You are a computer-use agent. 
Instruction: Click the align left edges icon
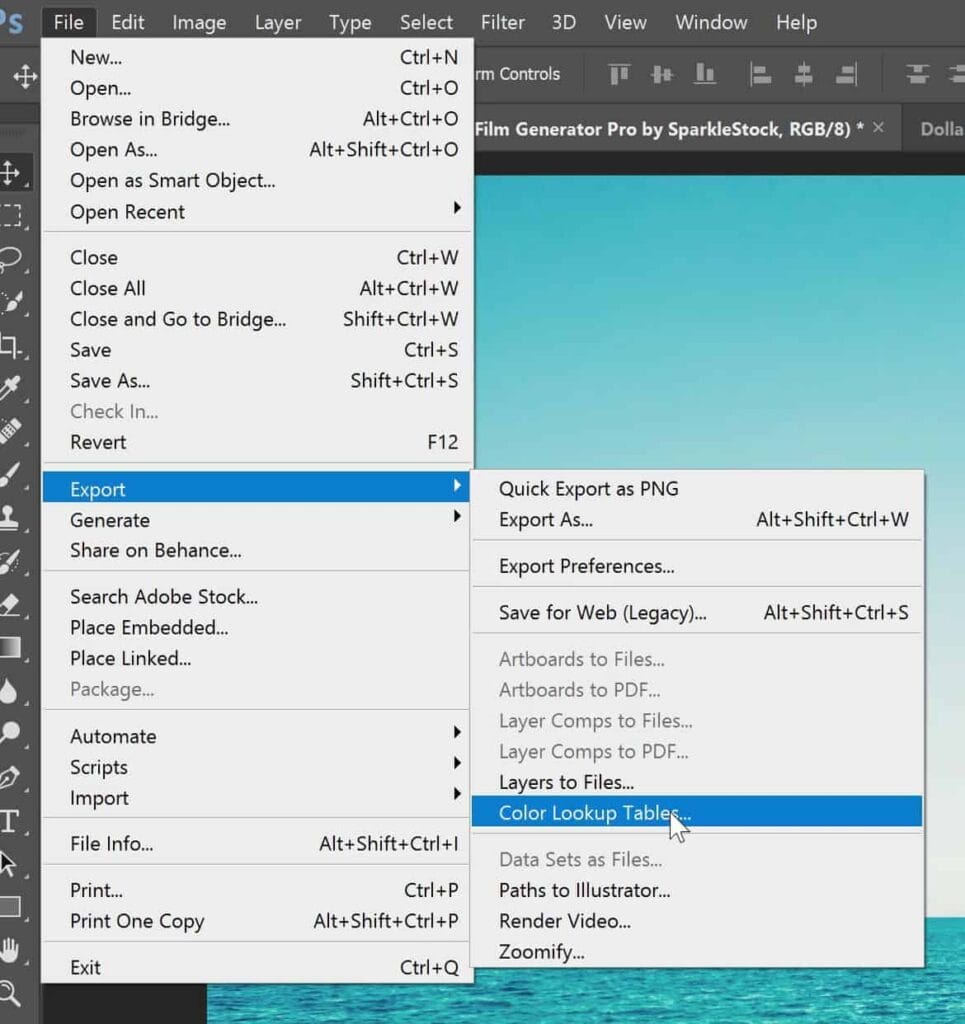pyautogui.click(x=760, y=73)
